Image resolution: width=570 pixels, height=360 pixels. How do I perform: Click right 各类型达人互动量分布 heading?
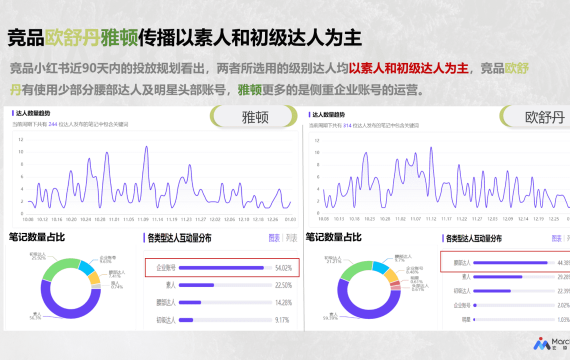(474, 239)
